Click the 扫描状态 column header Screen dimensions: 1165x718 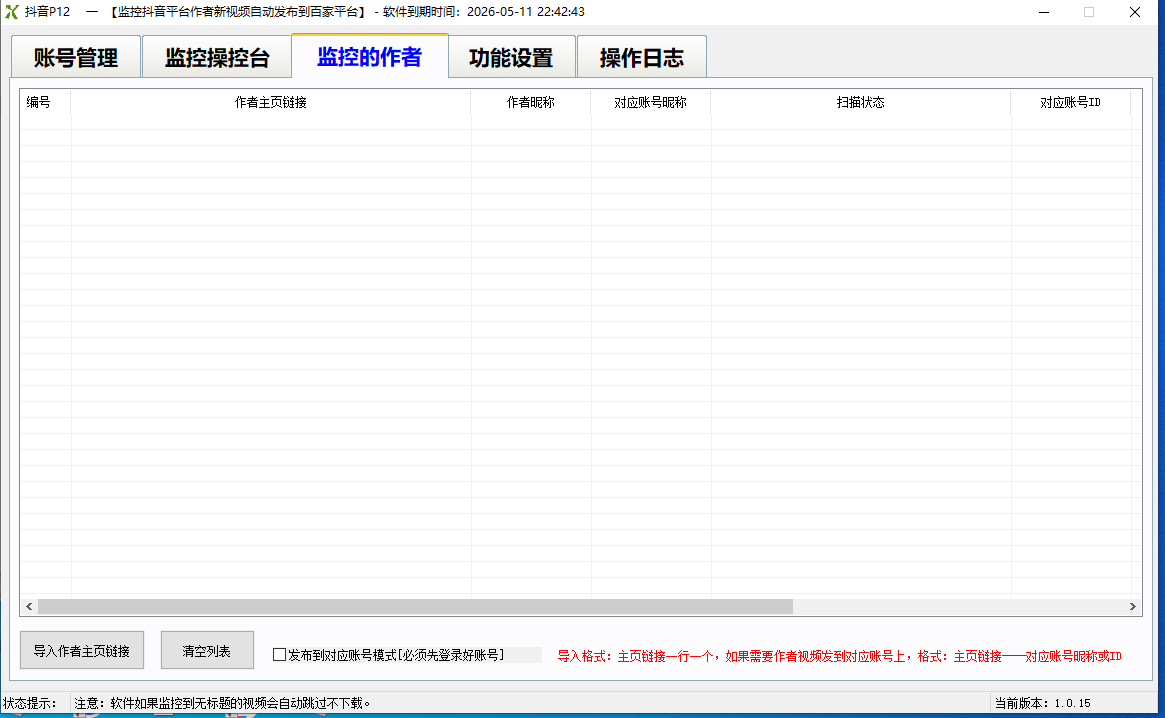tap(860, 103)
